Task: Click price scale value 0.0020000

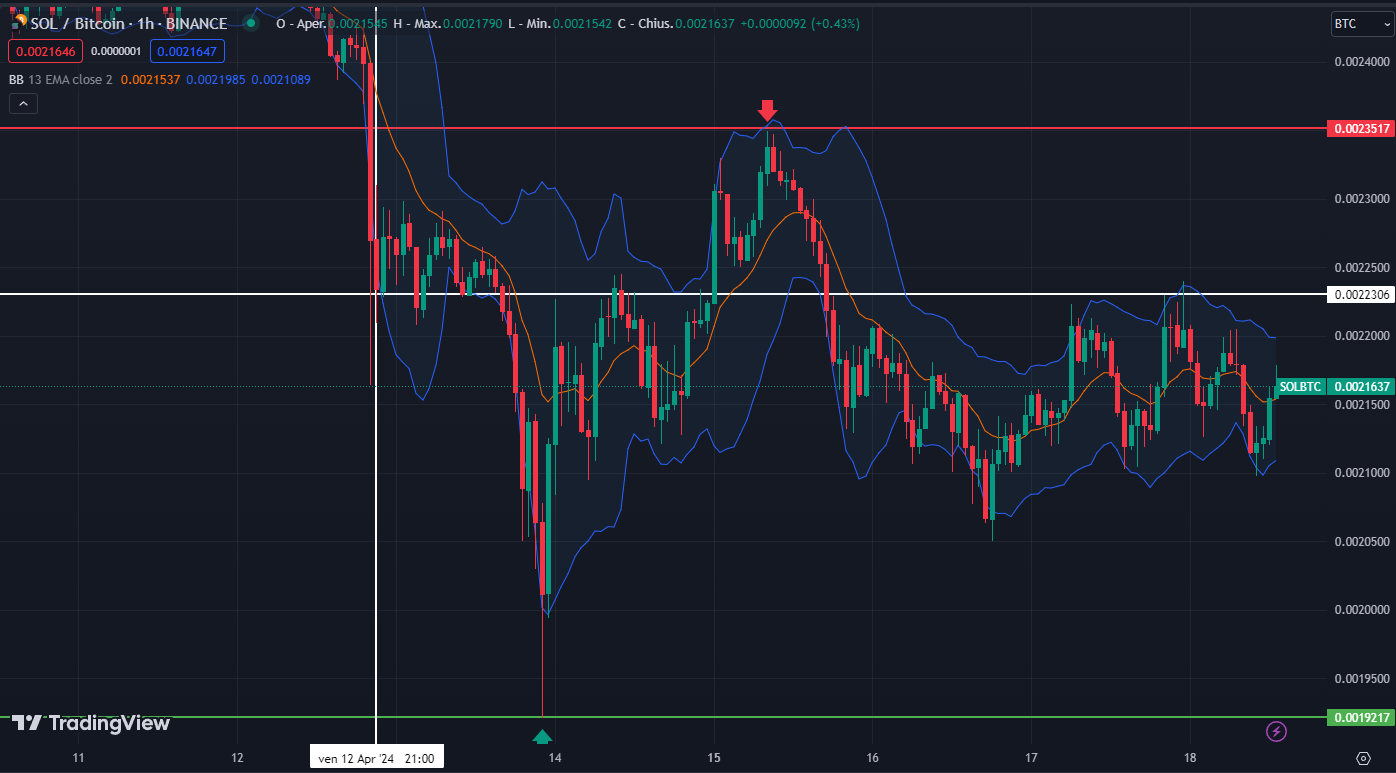Action: point(1362,609)
